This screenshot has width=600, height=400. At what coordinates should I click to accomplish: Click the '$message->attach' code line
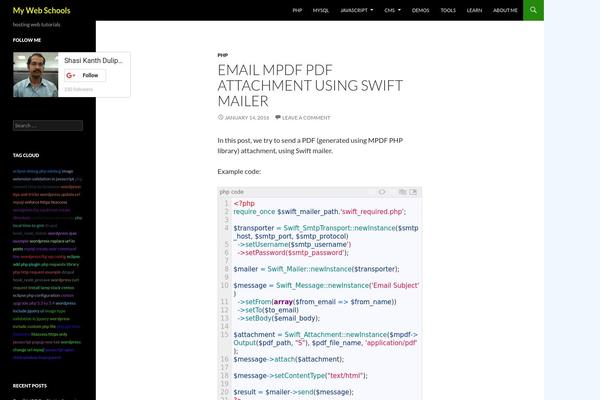(x=289, y=359)
